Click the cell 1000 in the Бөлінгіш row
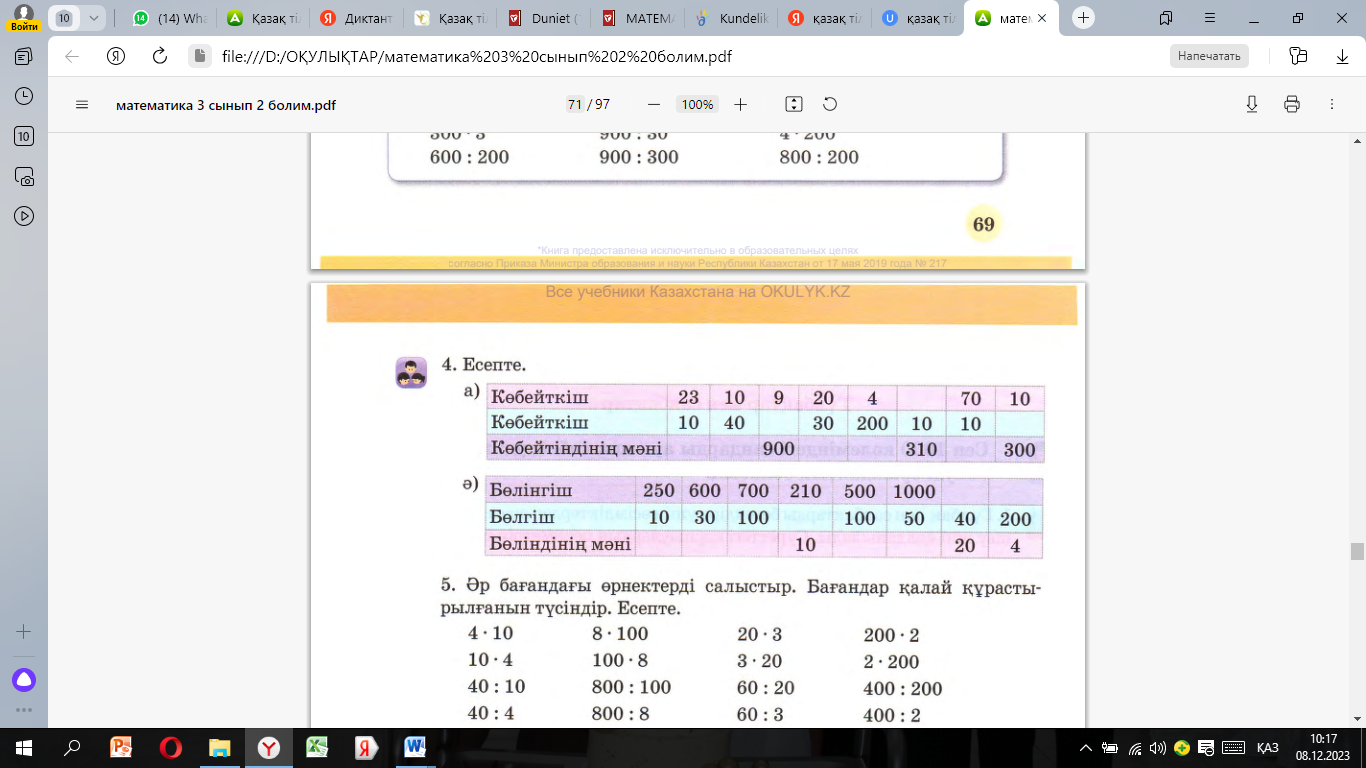The width and height of the screenshot is (1366, 768). pos(915,491)
